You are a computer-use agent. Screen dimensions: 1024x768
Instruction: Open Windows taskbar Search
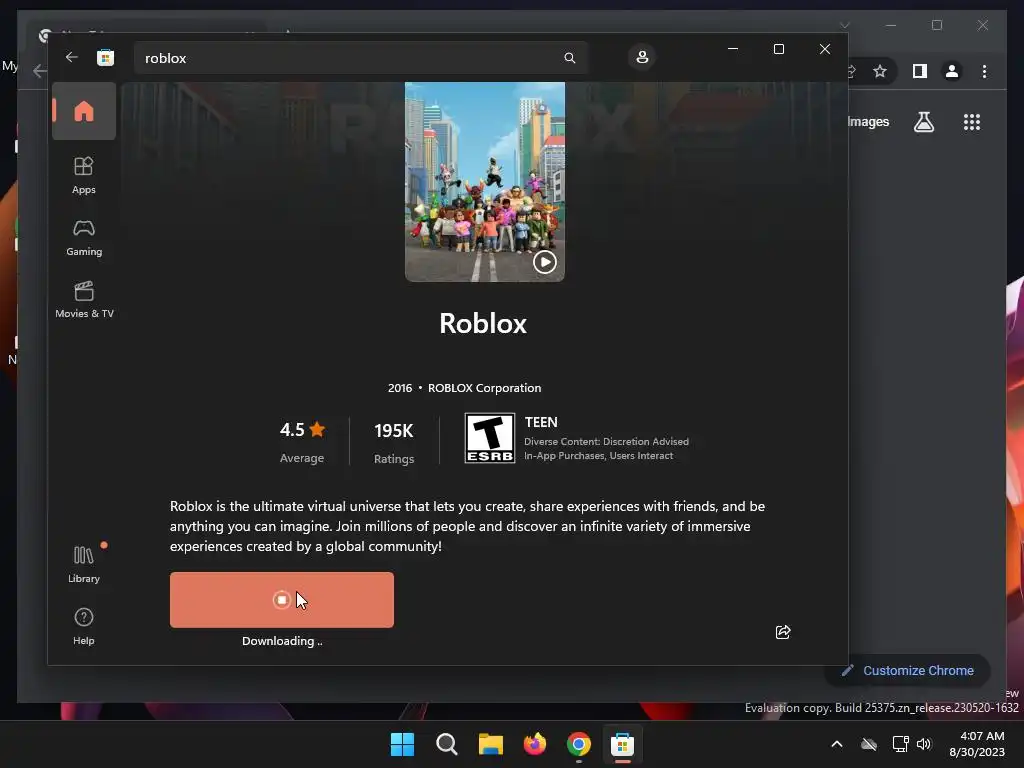447,744
